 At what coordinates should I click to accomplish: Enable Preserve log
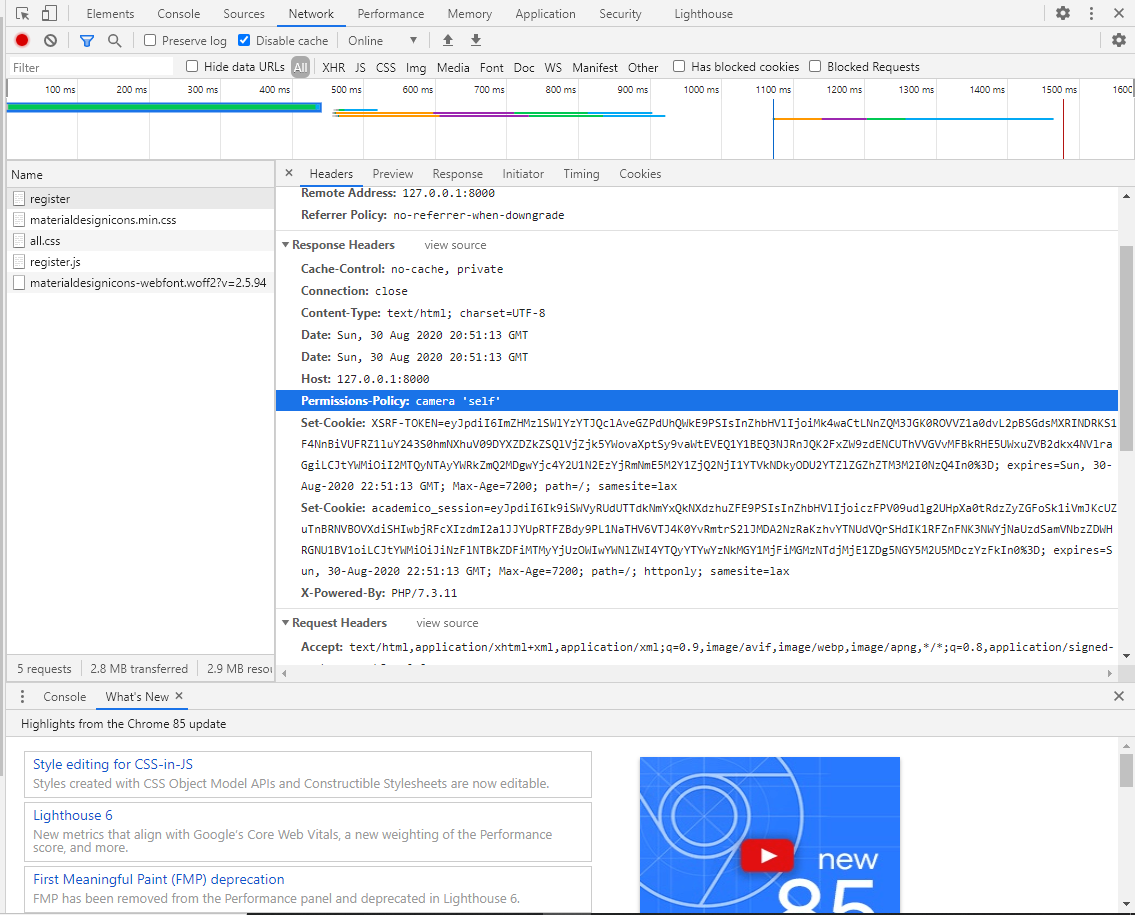[149, 40]
